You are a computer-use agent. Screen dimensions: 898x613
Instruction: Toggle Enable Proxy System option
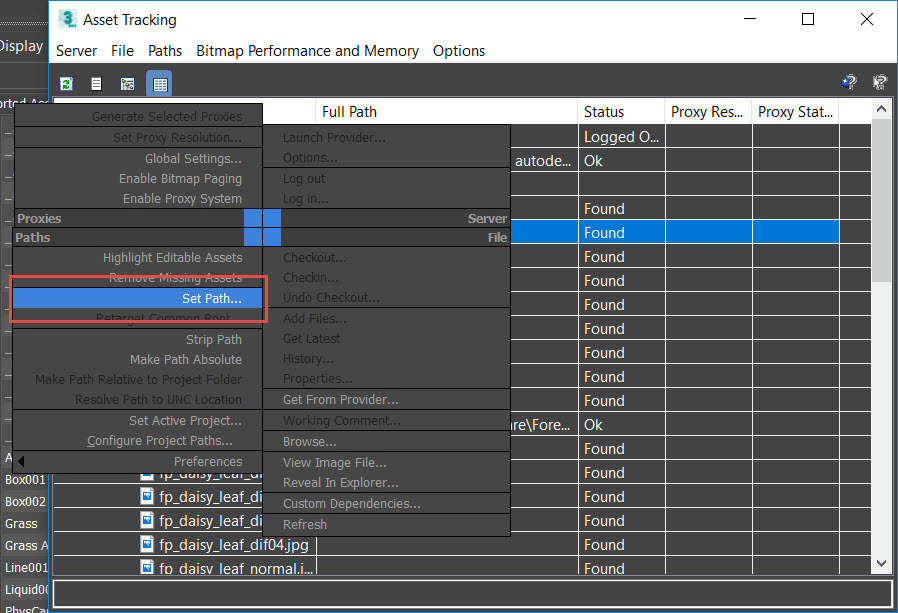182,198
